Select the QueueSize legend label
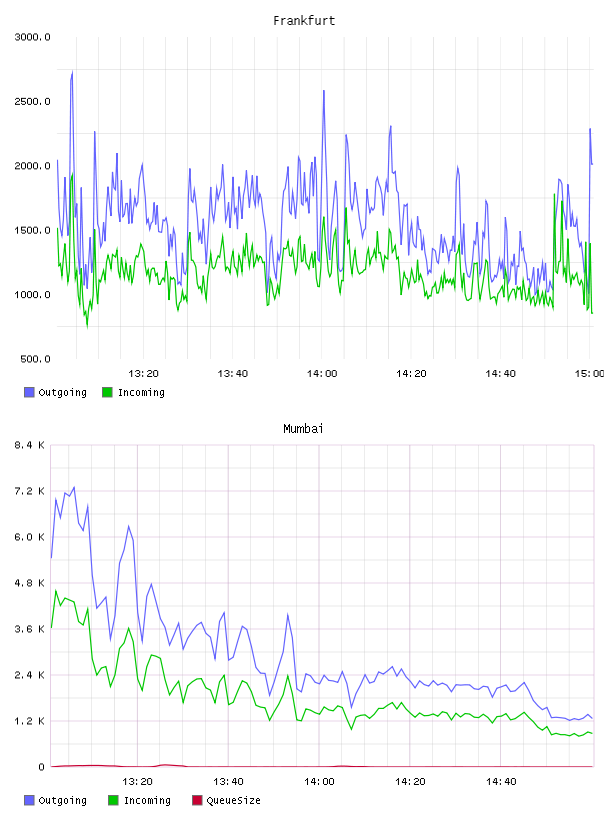The height and width of the screenshot is (816, 608). [x=233, y=800]
